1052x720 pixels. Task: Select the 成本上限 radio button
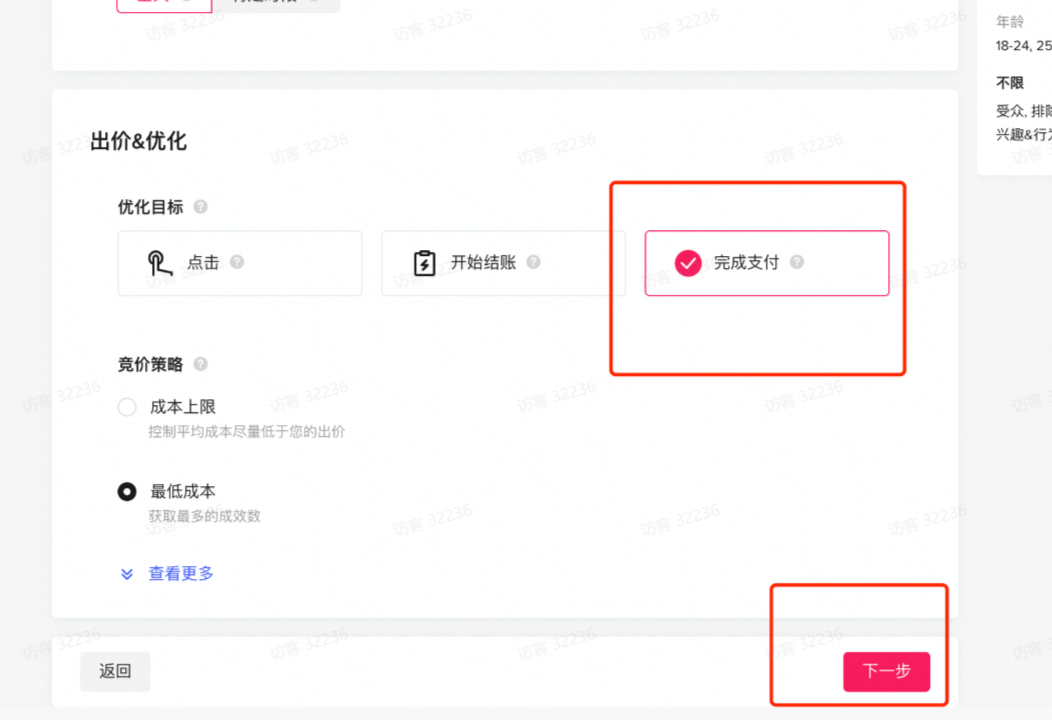(x=127, y=406)
